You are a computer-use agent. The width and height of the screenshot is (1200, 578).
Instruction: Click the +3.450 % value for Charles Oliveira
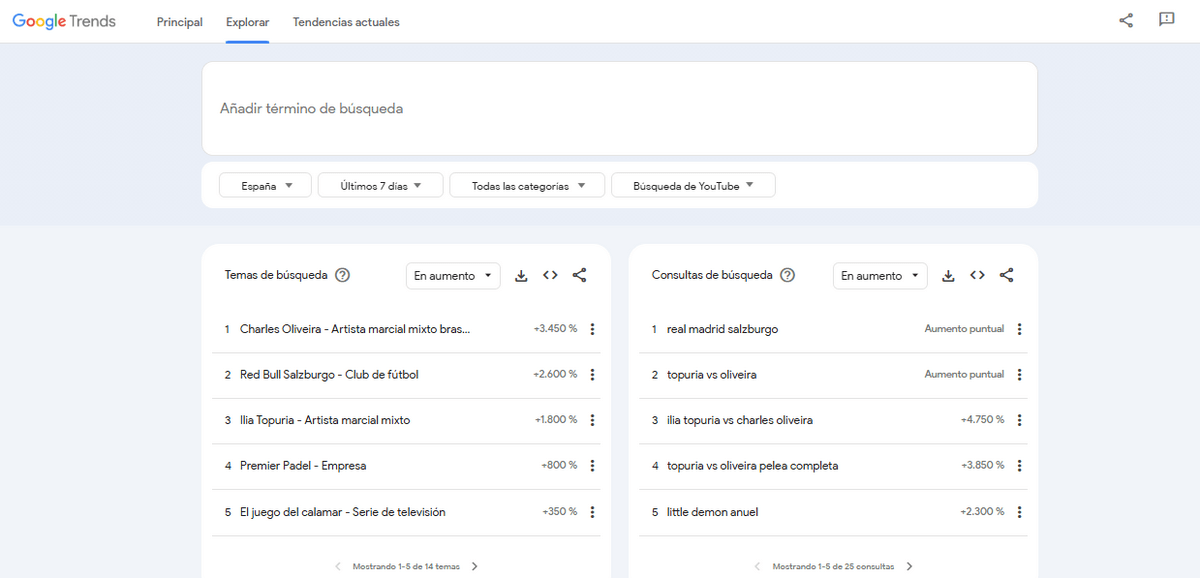coord(555,329)
